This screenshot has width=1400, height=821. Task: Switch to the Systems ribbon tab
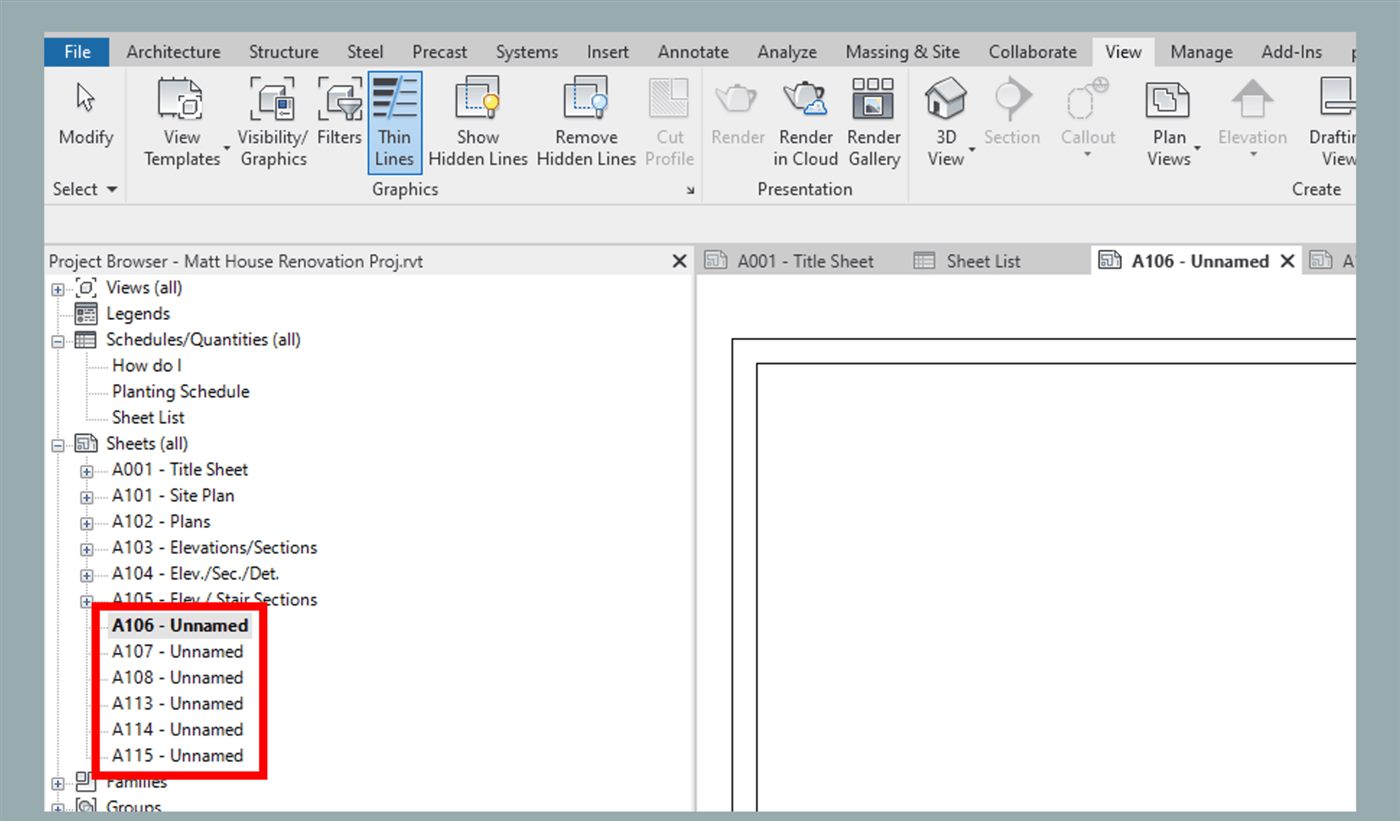[527, 52]
